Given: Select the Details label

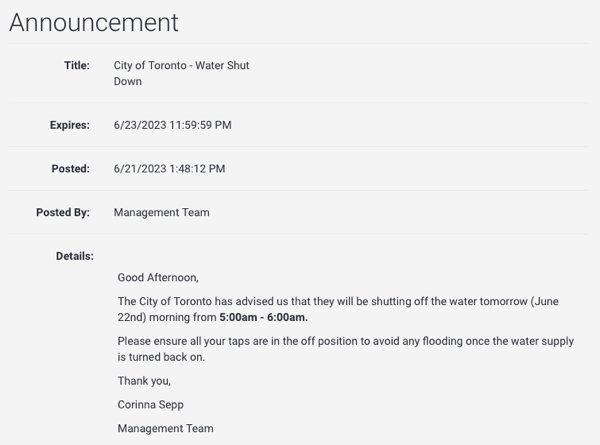Looking at the screenshot, I should (x=75, y=256).
